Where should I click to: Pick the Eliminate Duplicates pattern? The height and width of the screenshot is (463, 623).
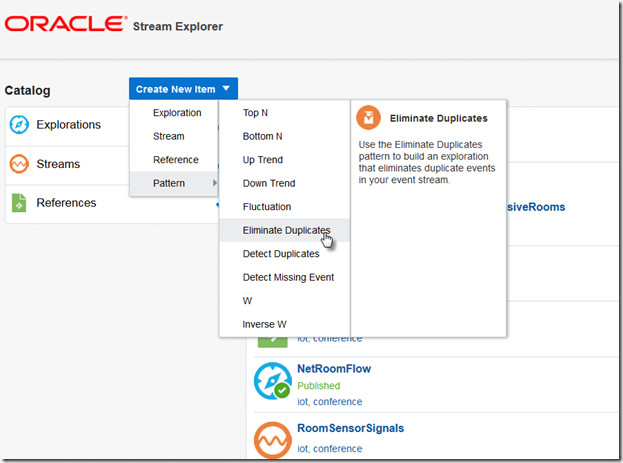click(x=284, y=230)
